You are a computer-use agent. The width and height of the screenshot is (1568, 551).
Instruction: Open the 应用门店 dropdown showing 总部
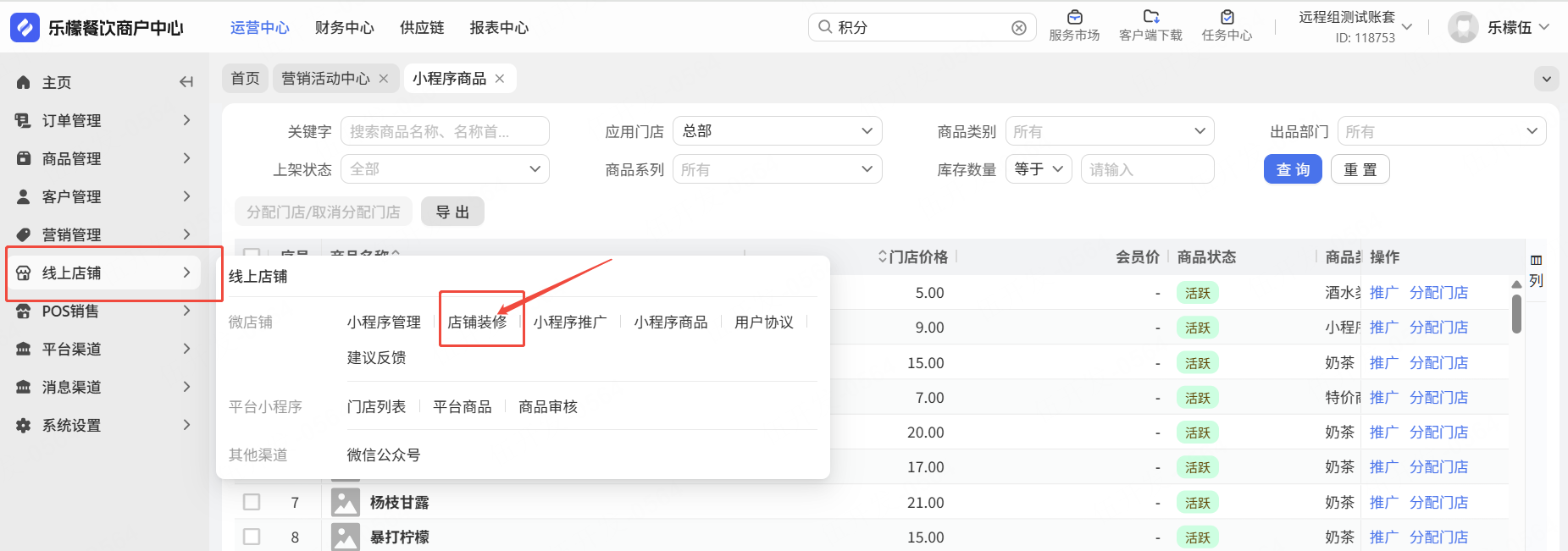pos(778,131)
